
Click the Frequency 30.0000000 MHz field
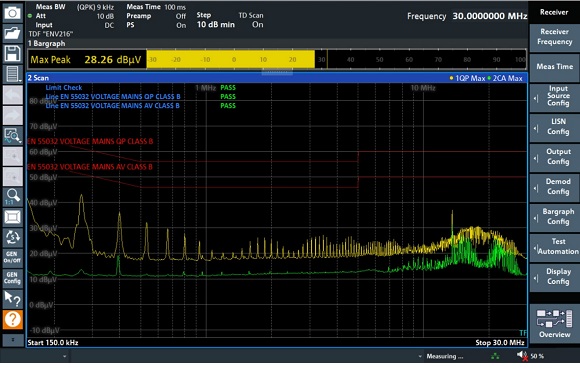[x=467, y=16]
